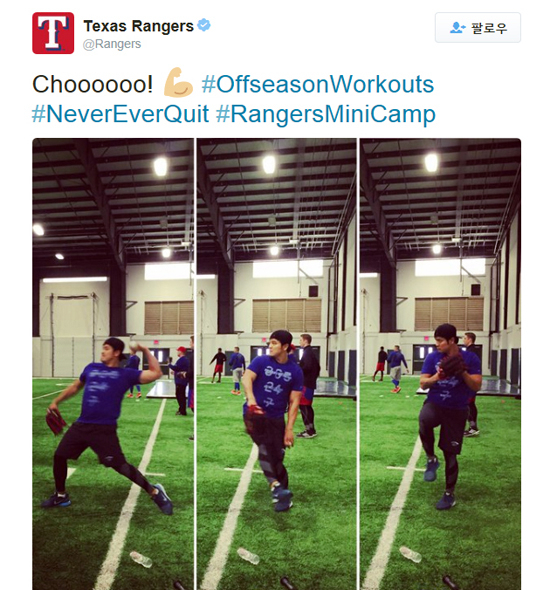Click the water bottle in the right photo
The height and width of the screenshot is (590, 550).
(x=410, y=554)
